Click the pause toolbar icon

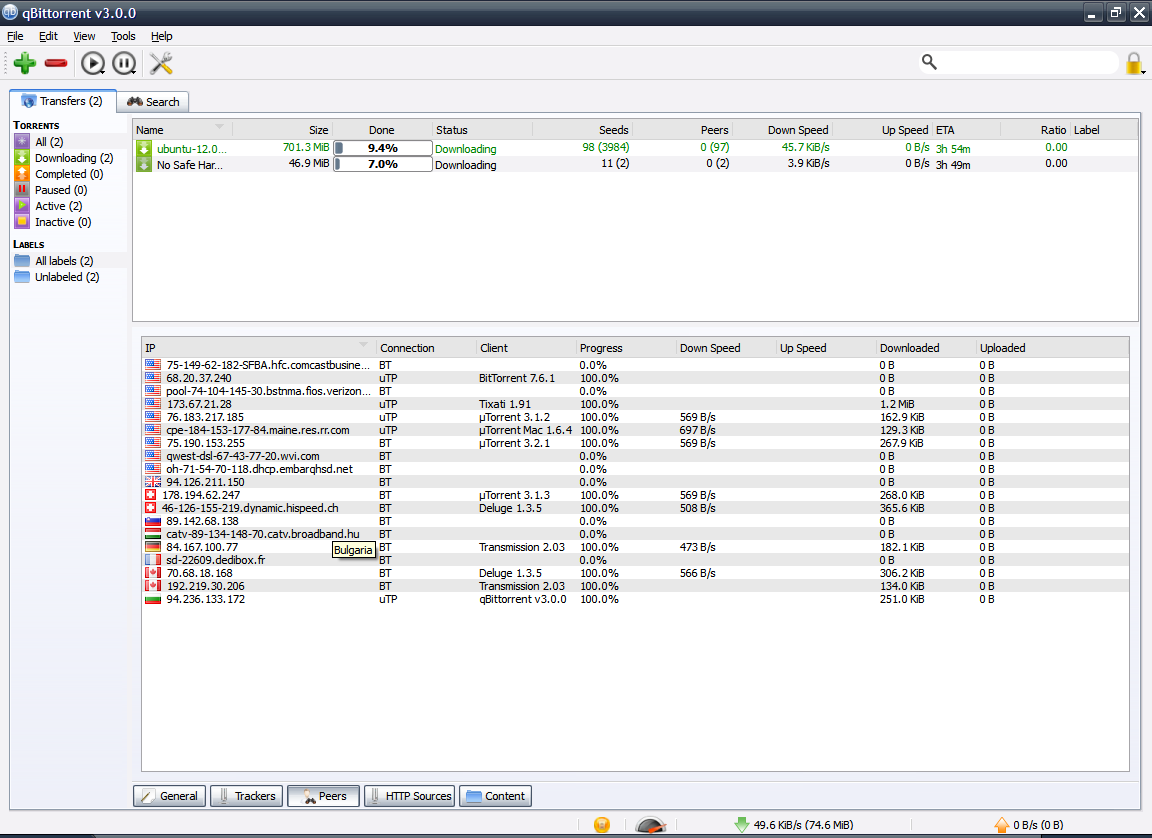click(x=124, y=63)
